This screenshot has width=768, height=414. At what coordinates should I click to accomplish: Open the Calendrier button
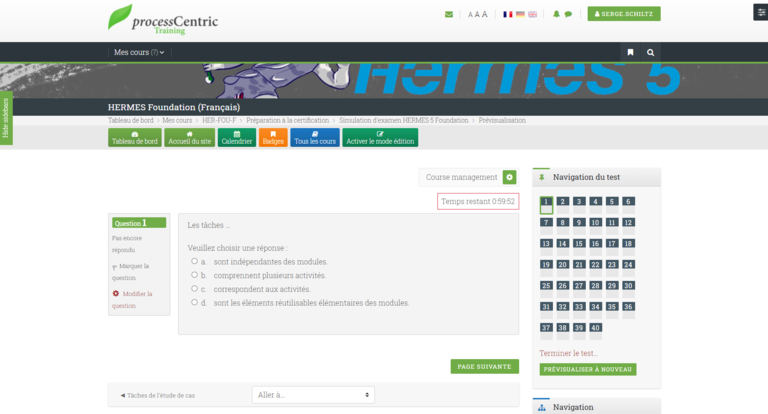237,138
